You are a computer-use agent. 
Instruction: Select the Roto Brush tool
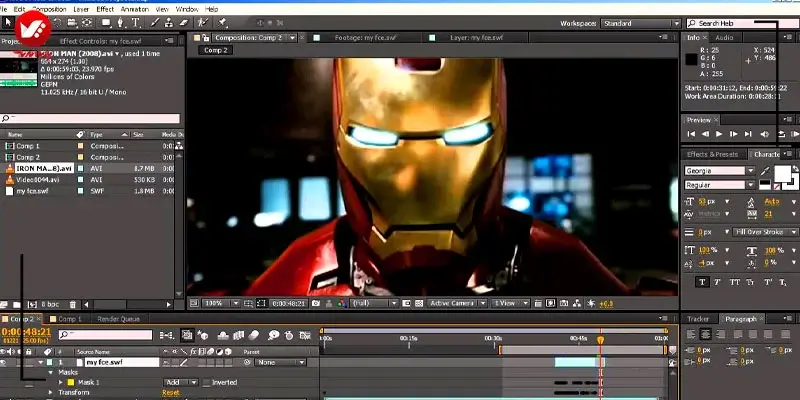203,22
